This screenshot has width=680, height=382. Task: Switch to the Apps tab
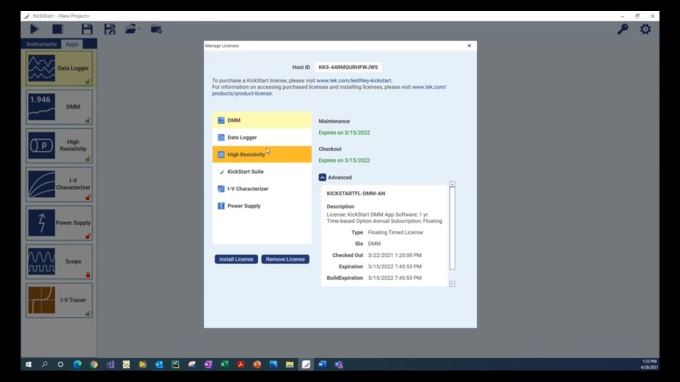pyautogui.click(x=72, y=44)
